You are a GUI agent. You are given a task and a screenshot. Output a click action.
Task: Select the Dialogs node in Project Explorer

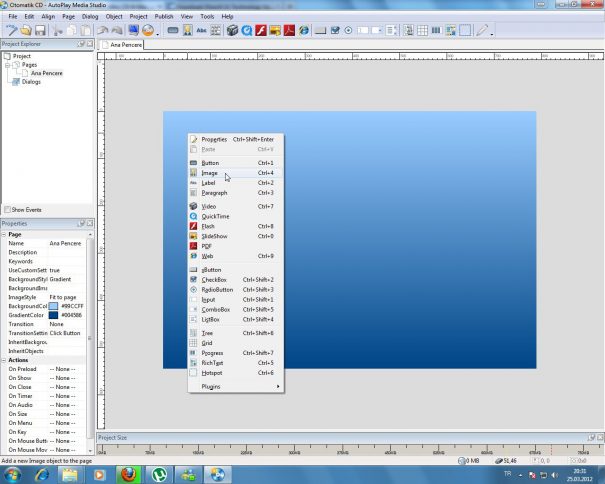[x=31, y=82]
